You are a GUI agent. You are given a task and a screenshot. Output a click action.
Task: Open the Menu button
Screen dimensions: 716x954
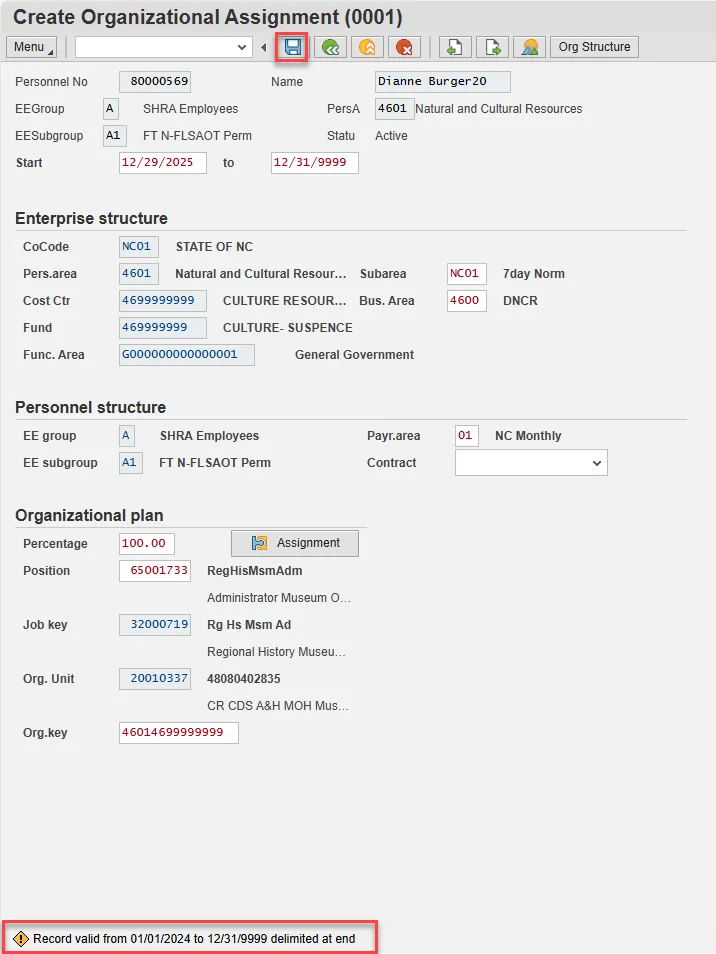[x=32, y=47]
